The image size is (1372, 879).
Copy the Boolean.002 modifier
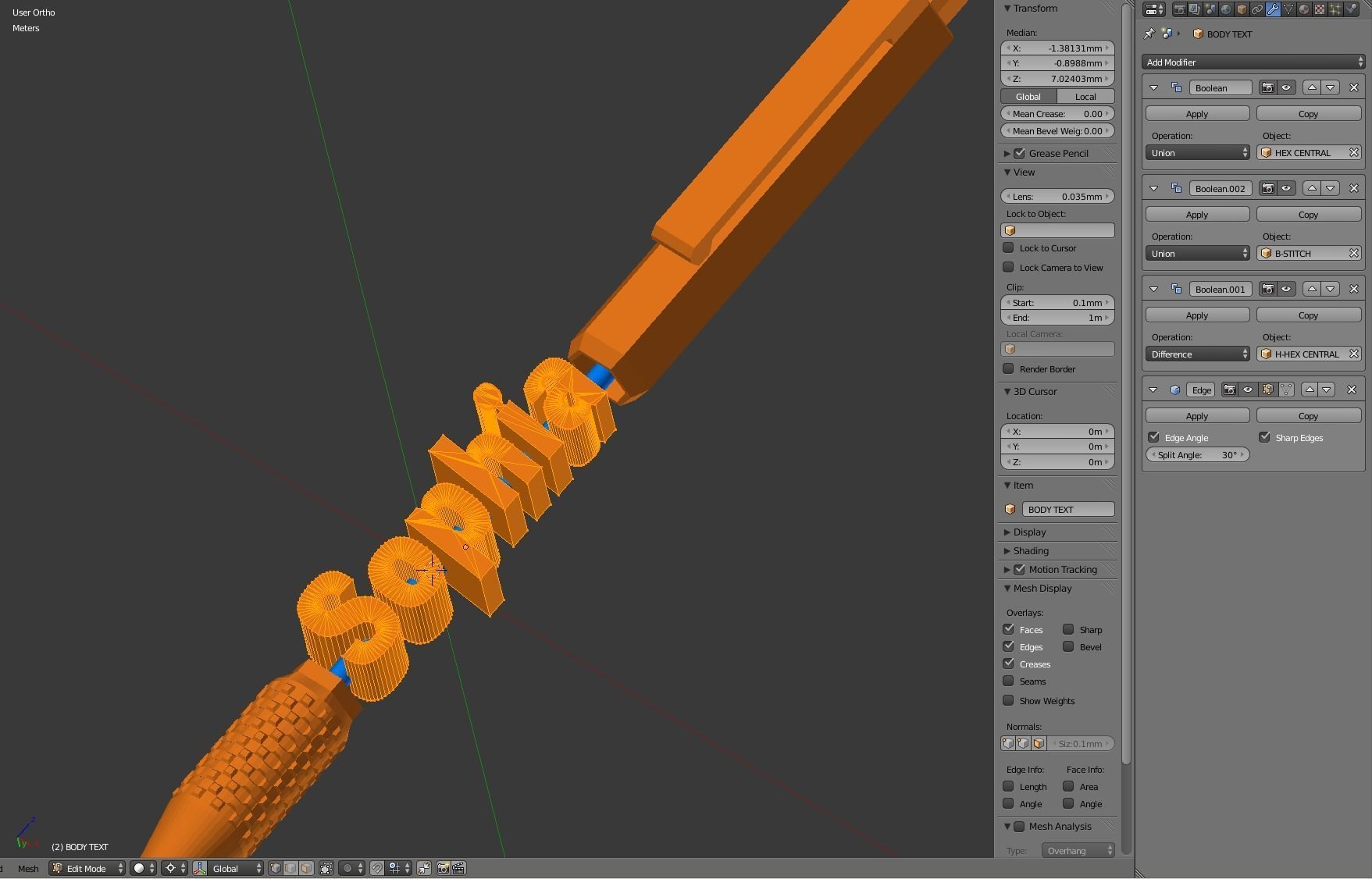pos(1308,214)
